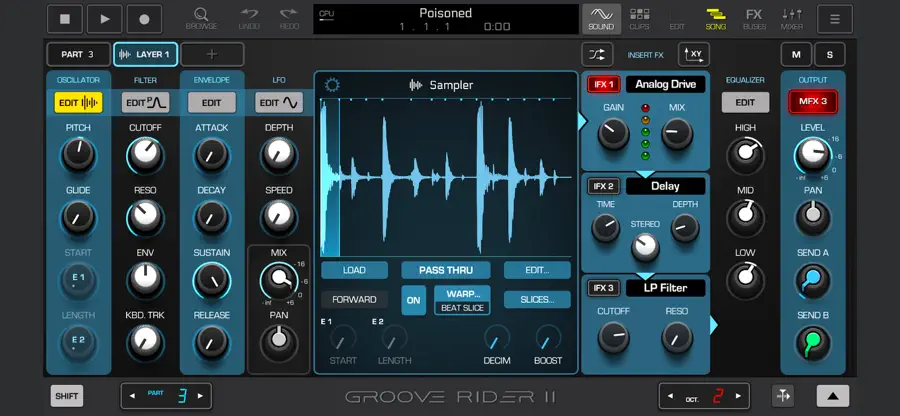Toggle the warp ON button
The image size is (900, 416).
[413, 300]
